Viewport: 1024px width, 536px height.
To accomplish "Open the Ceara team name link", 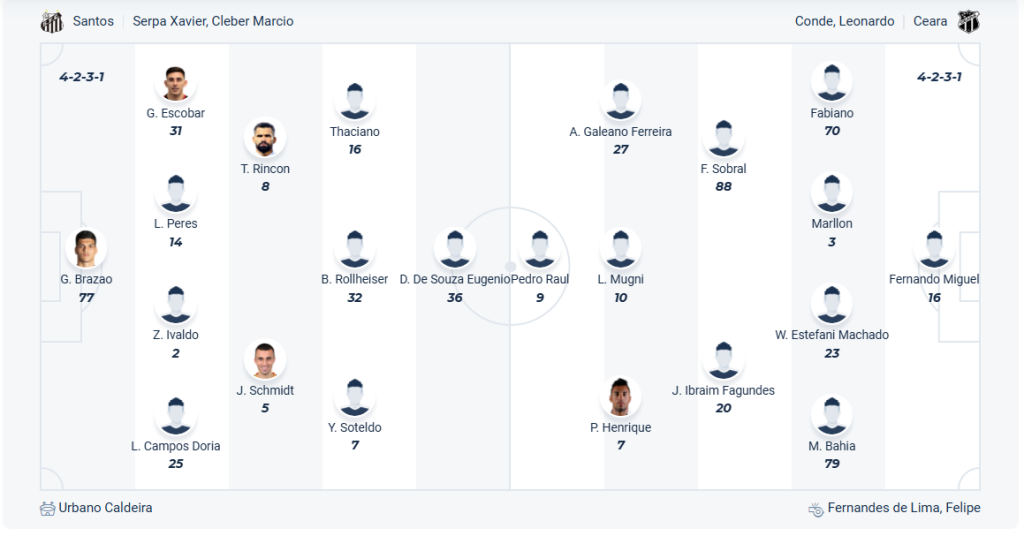I will pos(930,21).
